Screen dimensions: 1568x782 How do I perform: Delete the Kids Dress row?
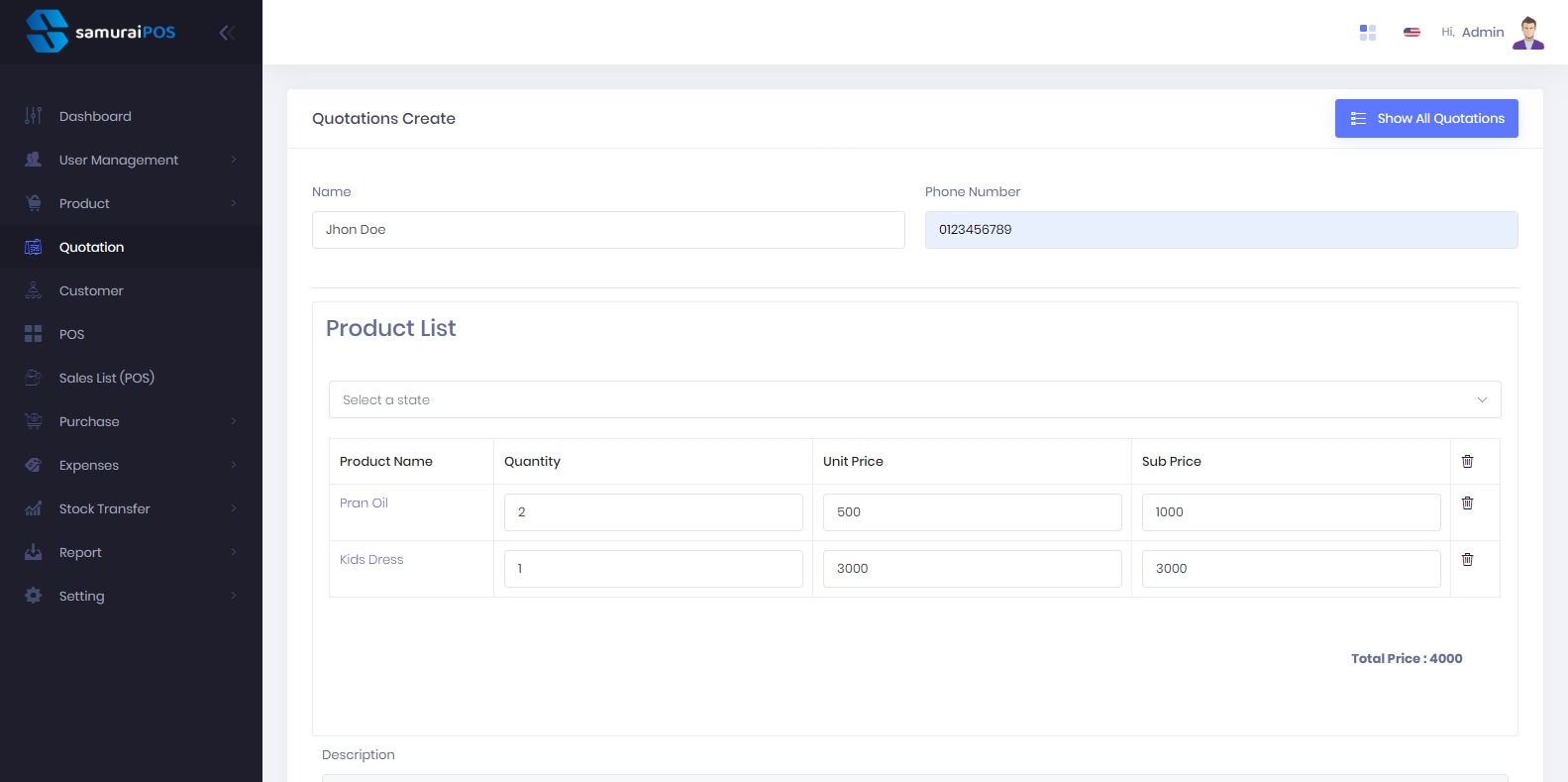(x=1467, y=560)
